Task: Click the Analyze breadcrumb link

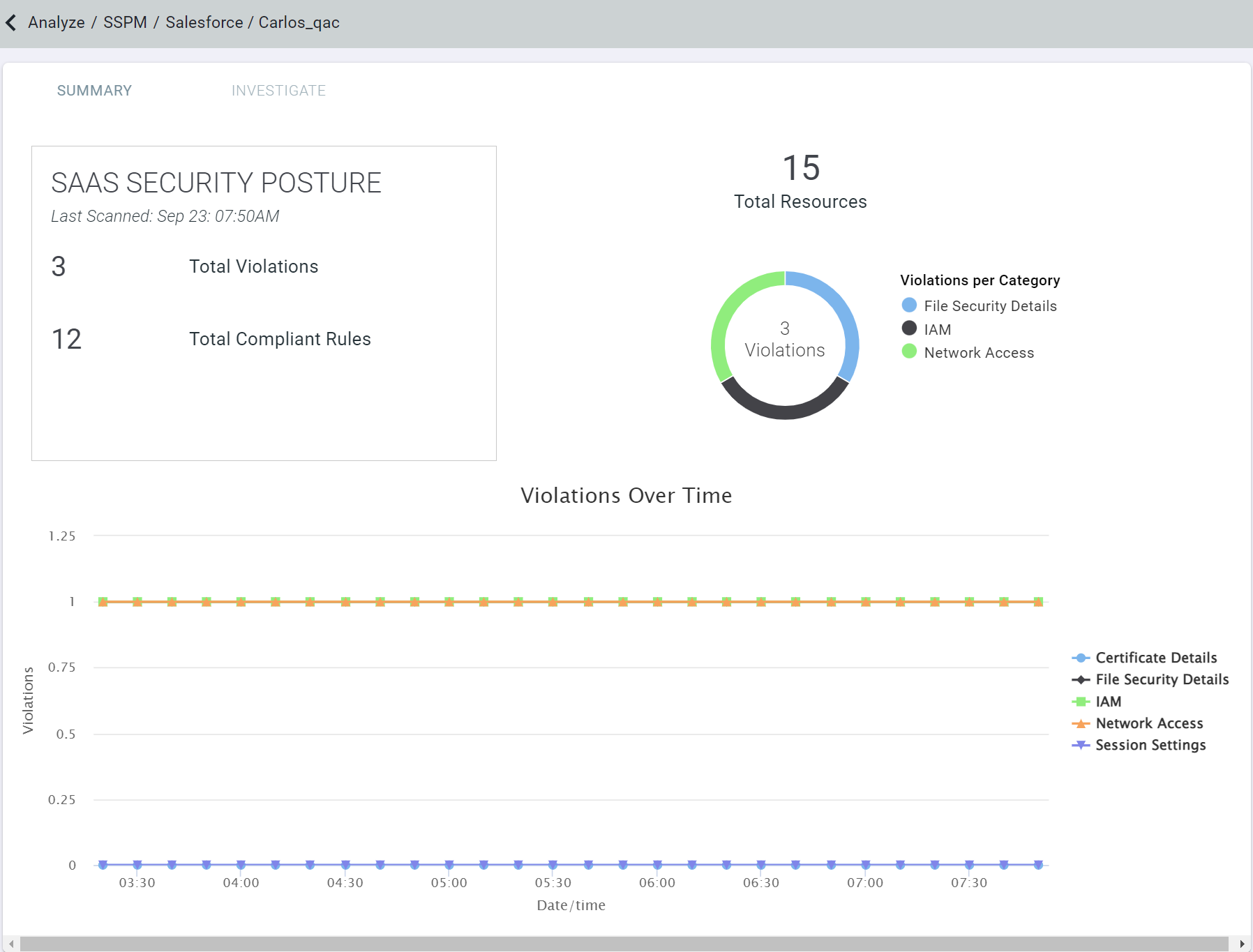Action: tap(57, 23)
